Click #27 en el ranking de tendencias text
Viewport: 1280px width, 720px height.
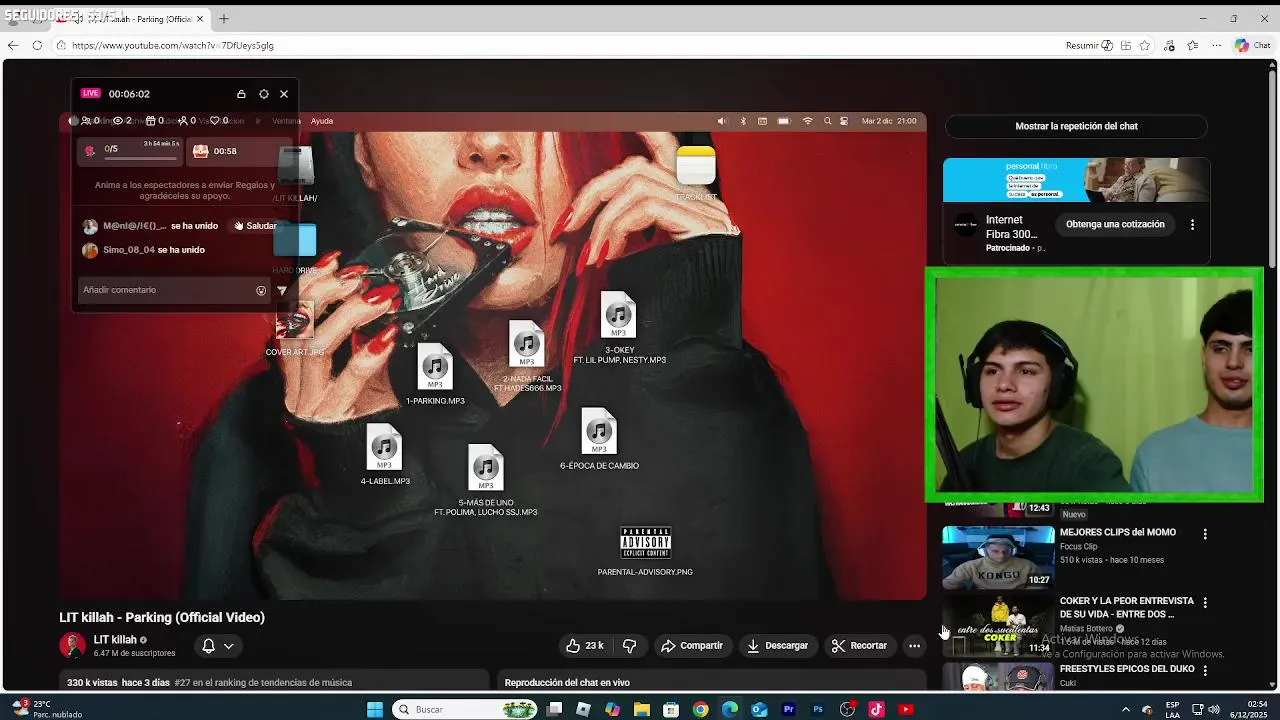pyautogui.click(x=263, y=683)
